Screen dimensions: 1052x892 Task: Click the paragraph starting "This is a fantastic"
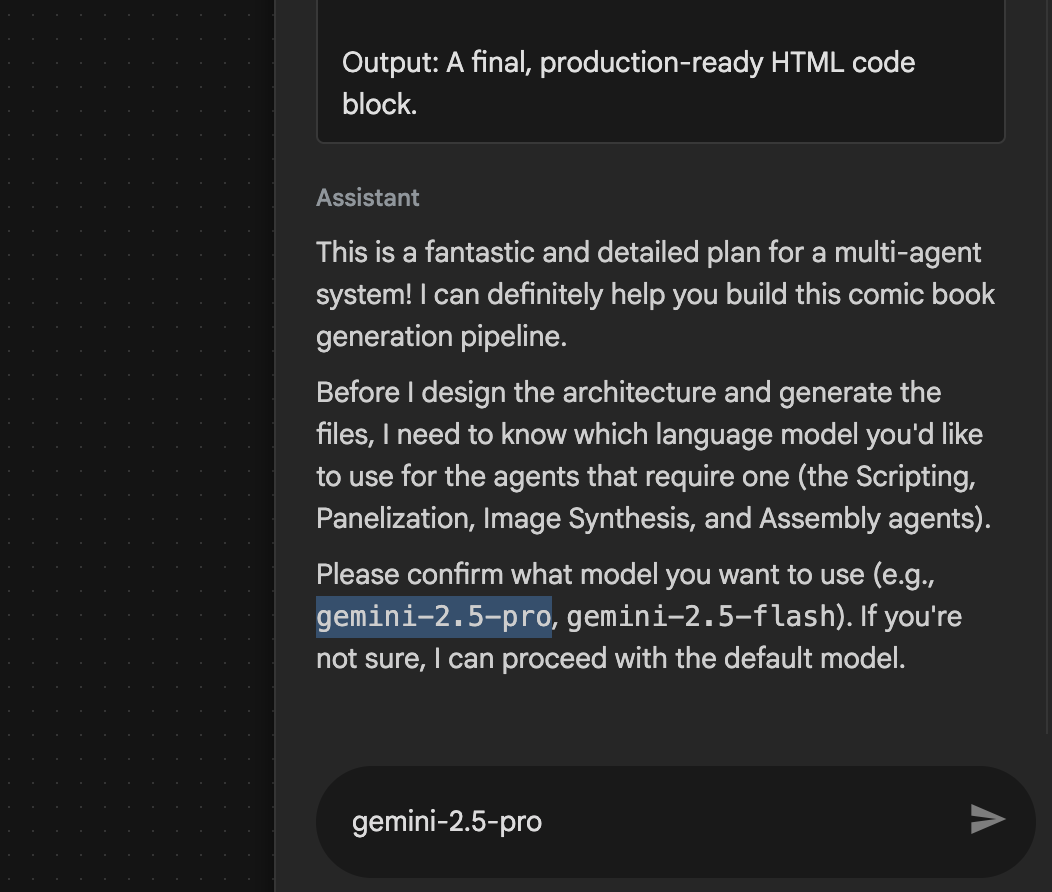[x=650, y=294]
